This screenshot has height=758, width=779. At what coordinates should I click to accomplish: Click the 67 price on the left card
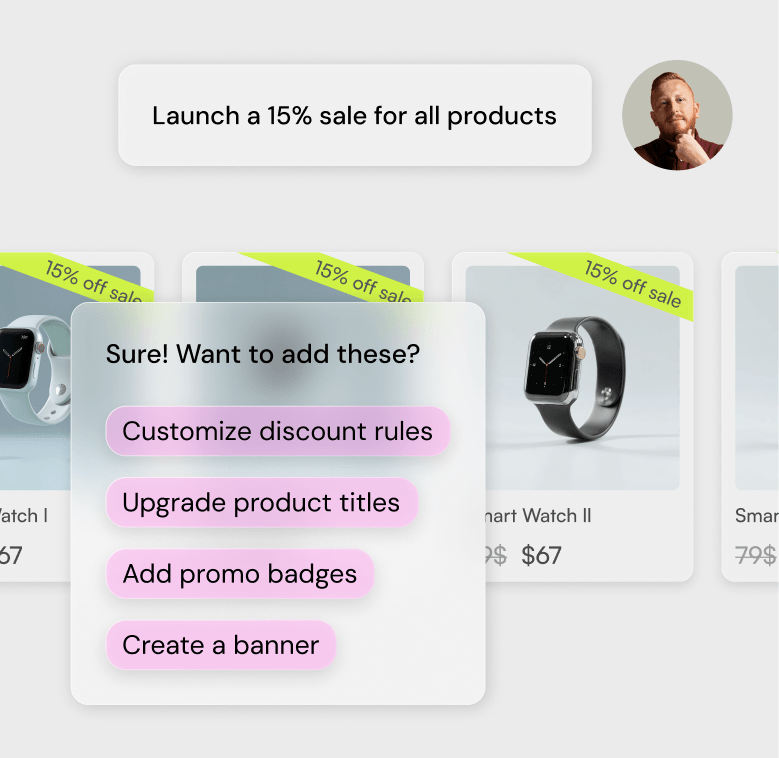[10, 555]
